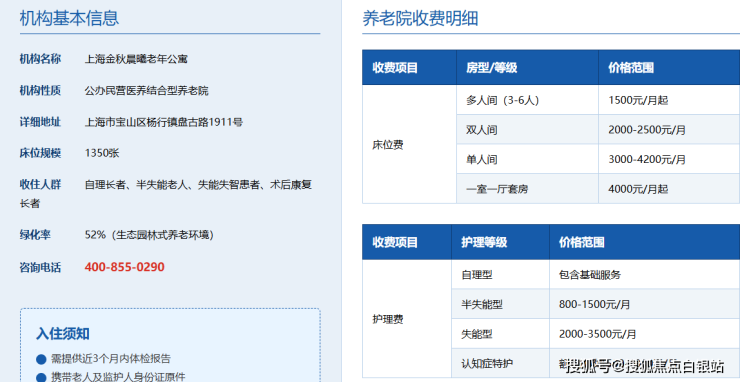Select the 半失能型 cell
This screenshot has height=382, width=740.
pos(500,304)
